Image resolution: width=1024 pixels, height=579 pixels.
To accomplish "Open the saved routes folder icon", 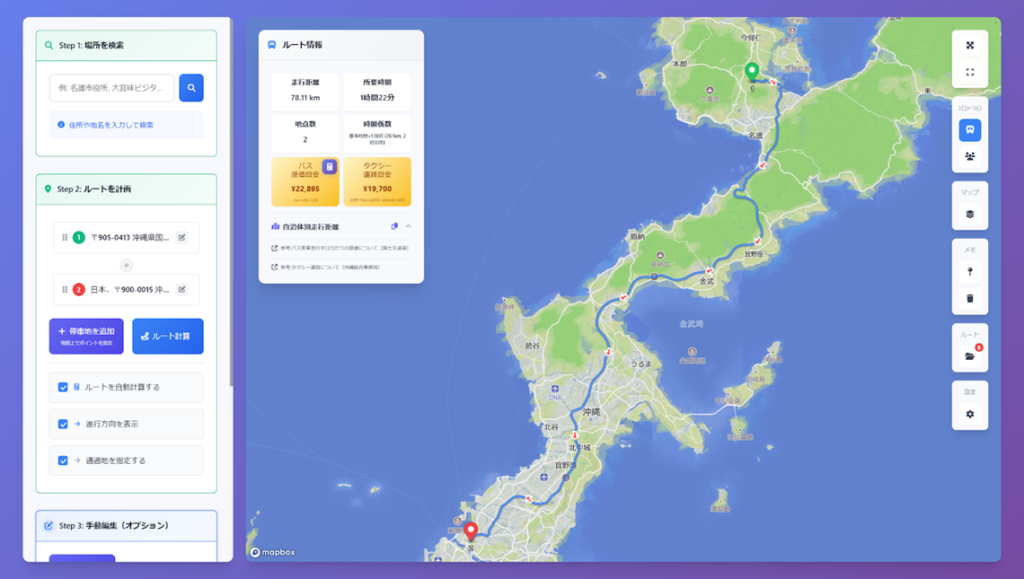I will pos(969,355).
